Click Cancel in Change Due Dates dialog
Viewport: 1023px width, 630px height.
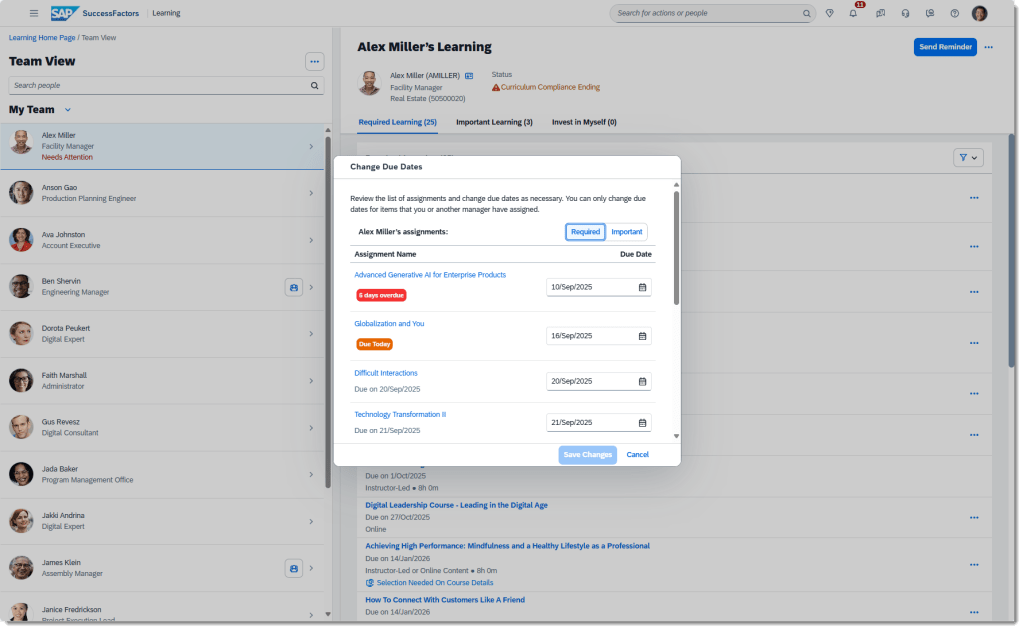(637, 455)
